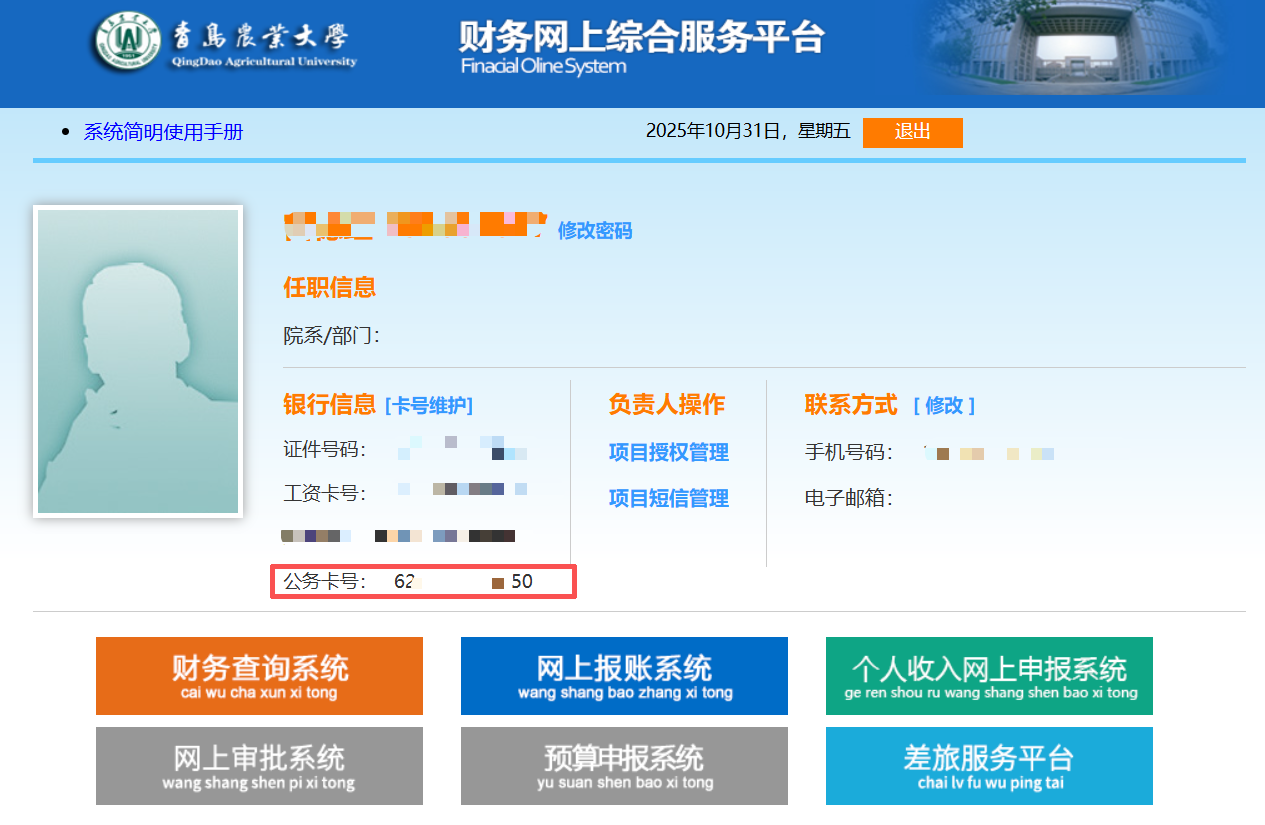1265x825 pixels.
Task: Click the 修改密码 link
Action: click(594, 231)
